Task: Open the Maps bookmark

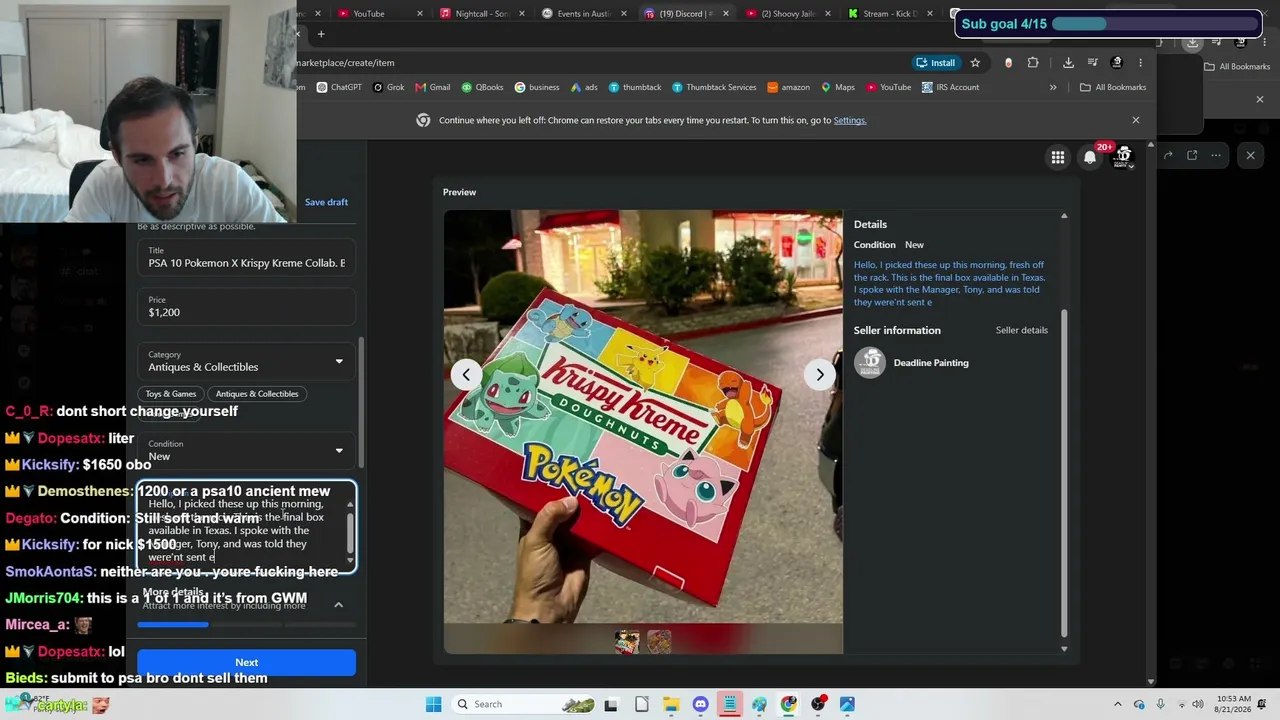Action: click(x=838, y=87)
